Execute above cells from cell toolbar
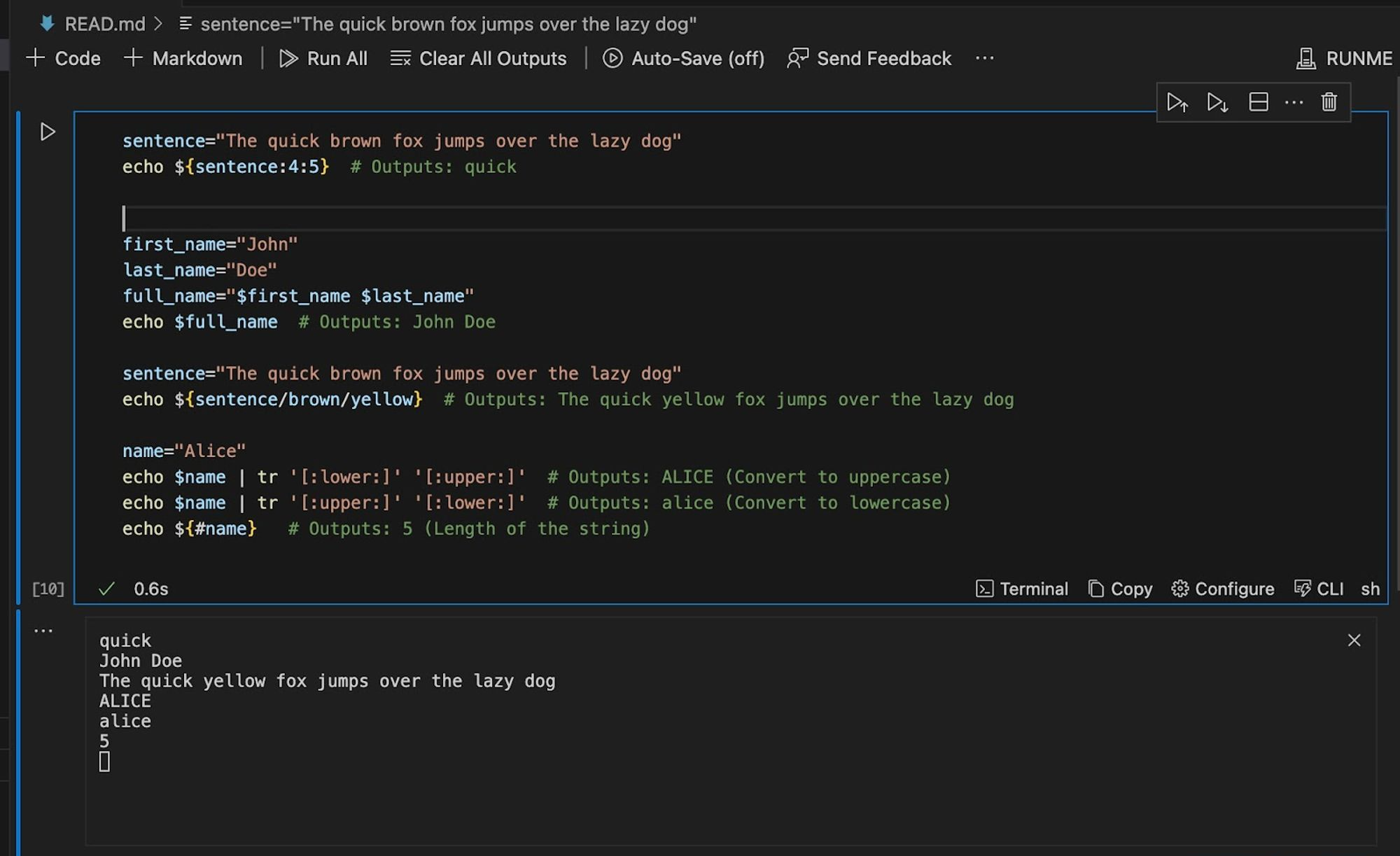 click(1177, 103)
